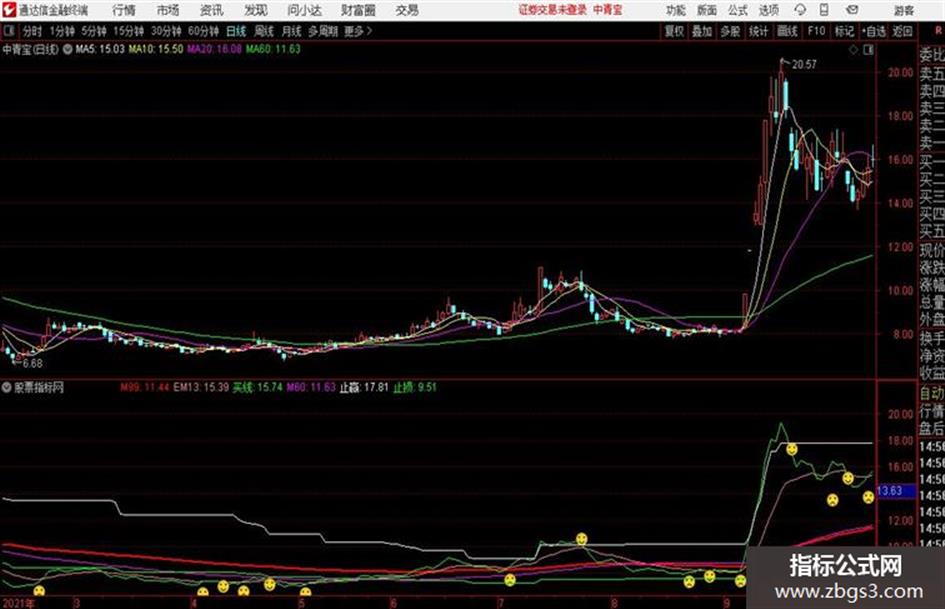Select the 日线 daily timeframe
Screen dimensions: 945x609
tap(236, 31)
